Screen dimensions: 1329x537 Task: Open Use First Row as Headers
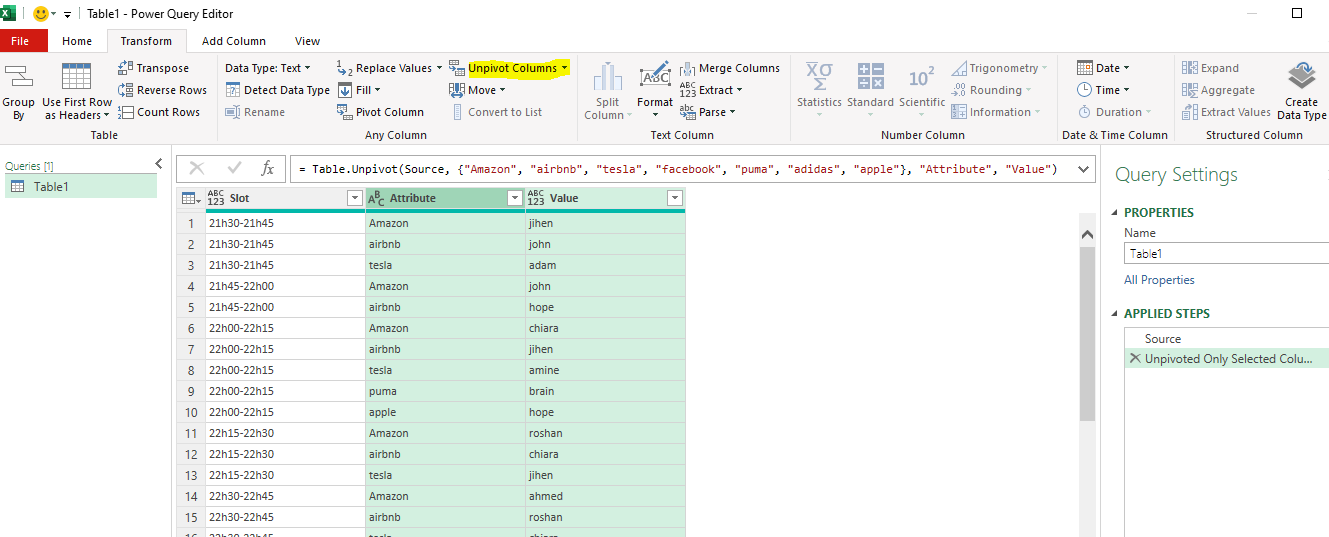point(77,91)
